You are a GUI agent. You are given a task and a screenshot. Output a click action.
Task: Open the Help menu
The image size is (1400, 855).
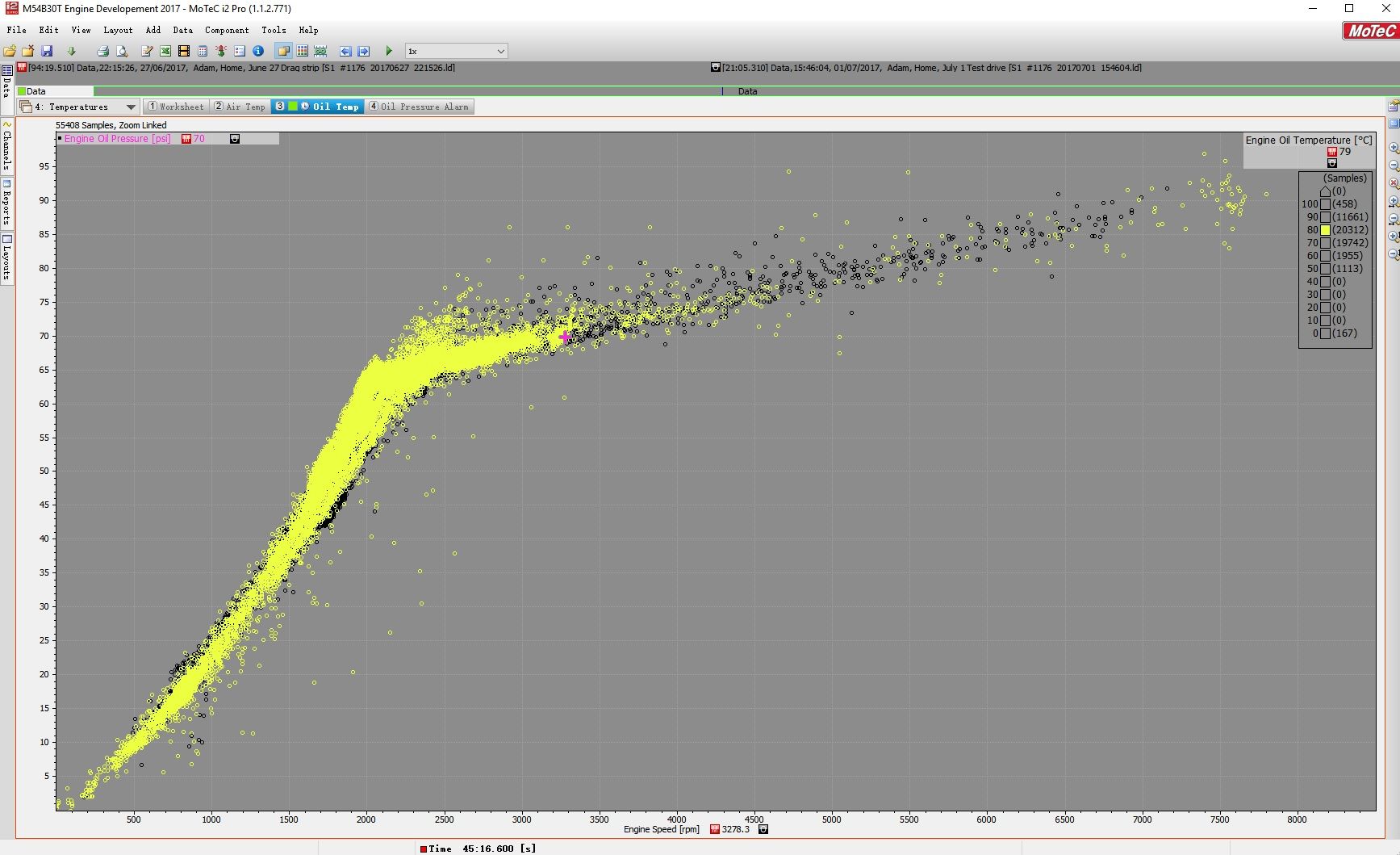click(x=308, y=30)
